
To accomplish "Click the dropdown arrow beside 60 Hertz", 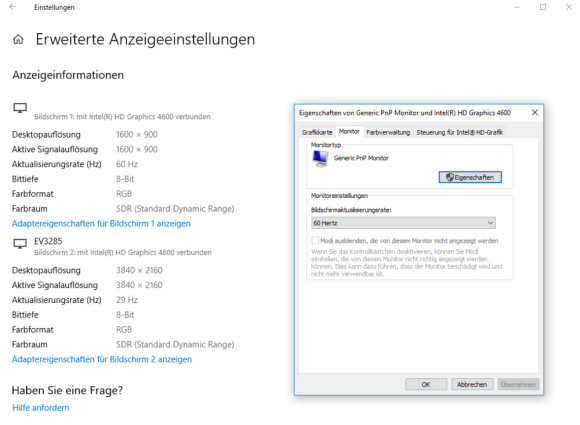I will (490, 223).
